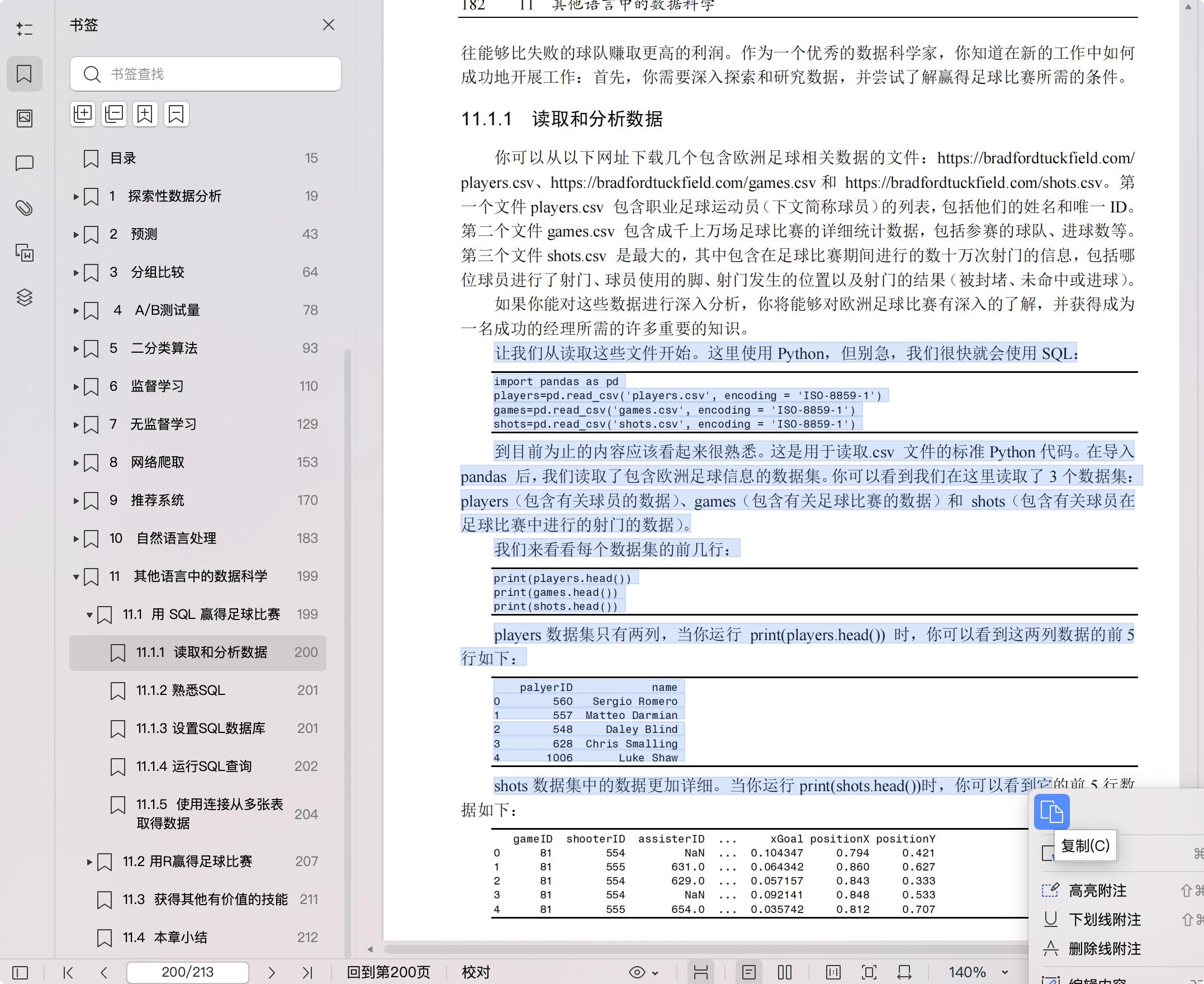Click the document scroll-up arrow

coord(1188,7)
